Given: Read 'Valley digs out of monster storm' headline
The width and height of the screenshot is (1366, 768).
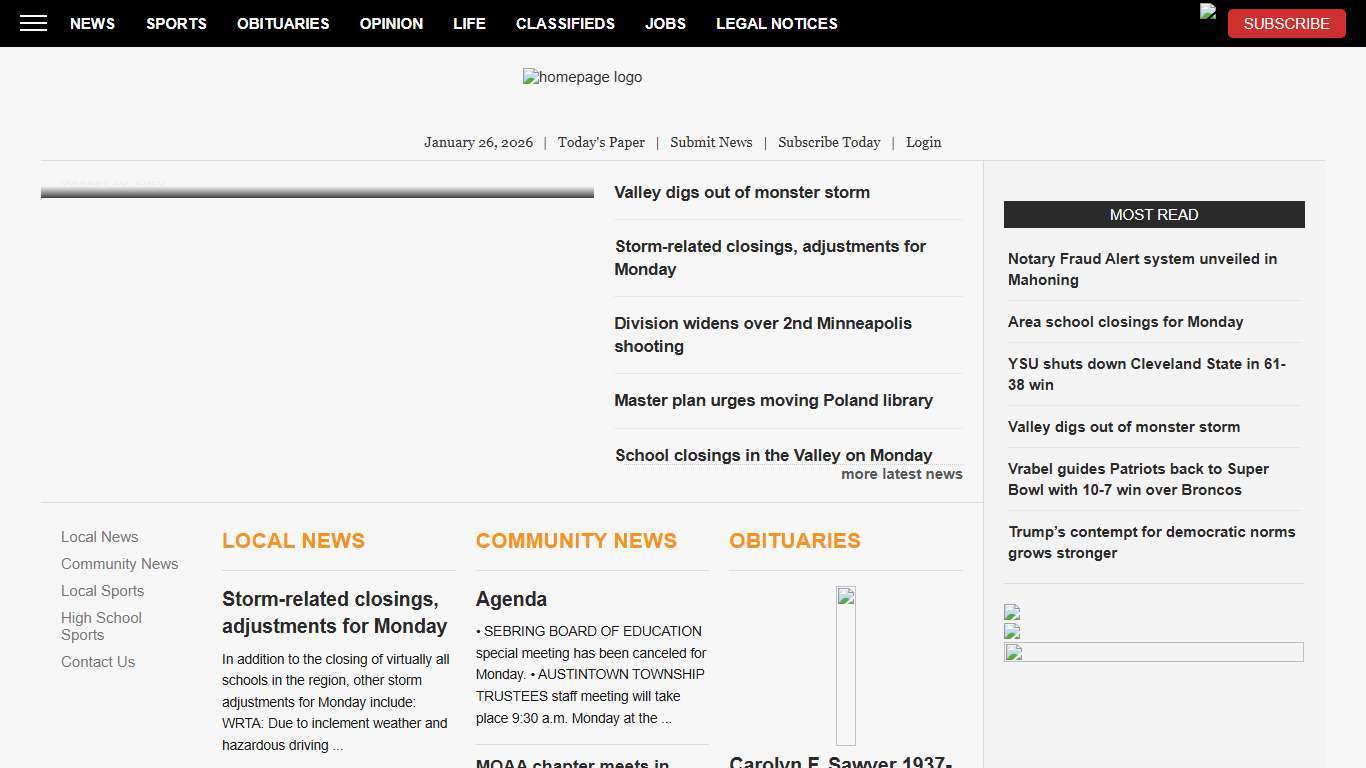Looking at the screenshot, I should [x=741, y=192].
